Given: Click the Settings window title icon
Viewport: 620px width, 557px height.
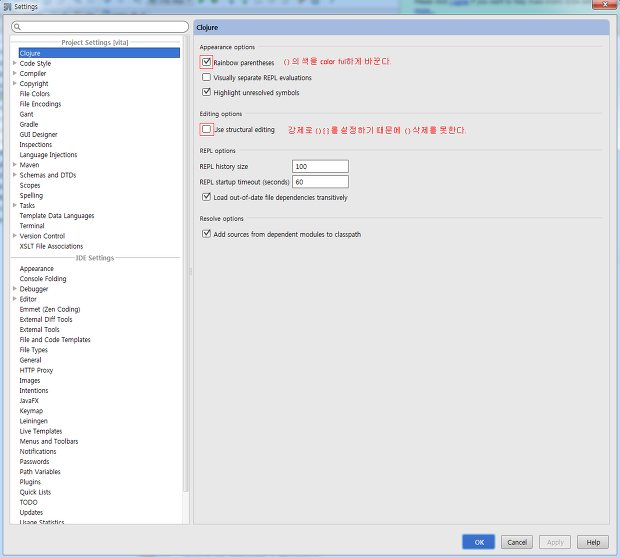Looking at the screenshot, I should [x=8, y=7].
